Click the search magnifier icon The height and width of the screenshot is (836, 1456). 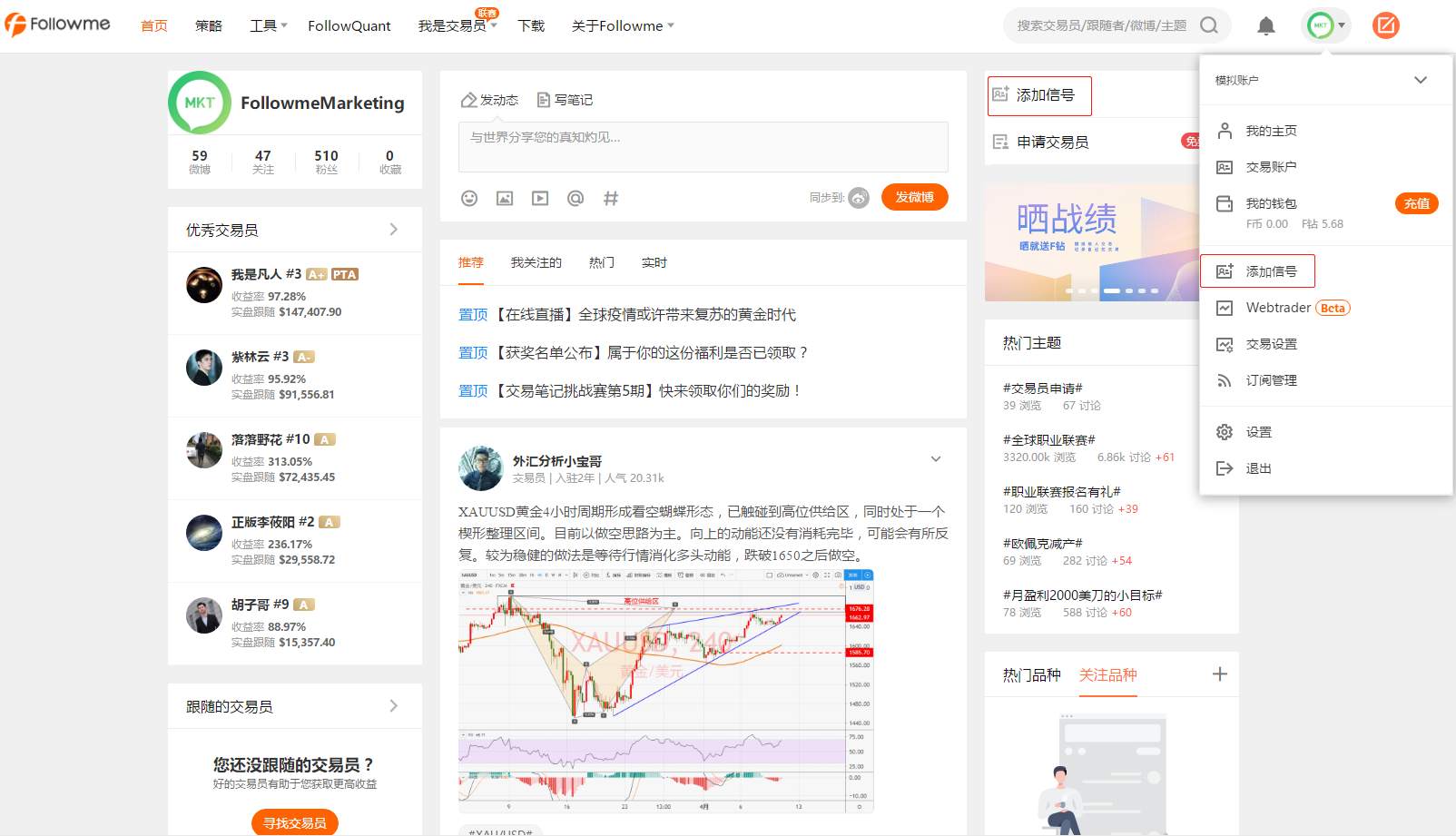1209,25
